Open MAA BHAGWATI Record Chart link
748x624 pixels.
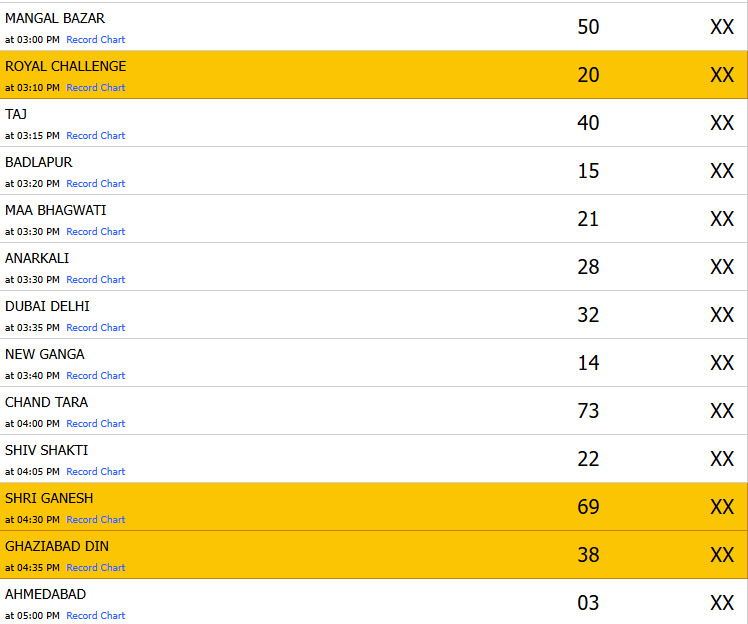pyautogui.click(x=96, y=232)
